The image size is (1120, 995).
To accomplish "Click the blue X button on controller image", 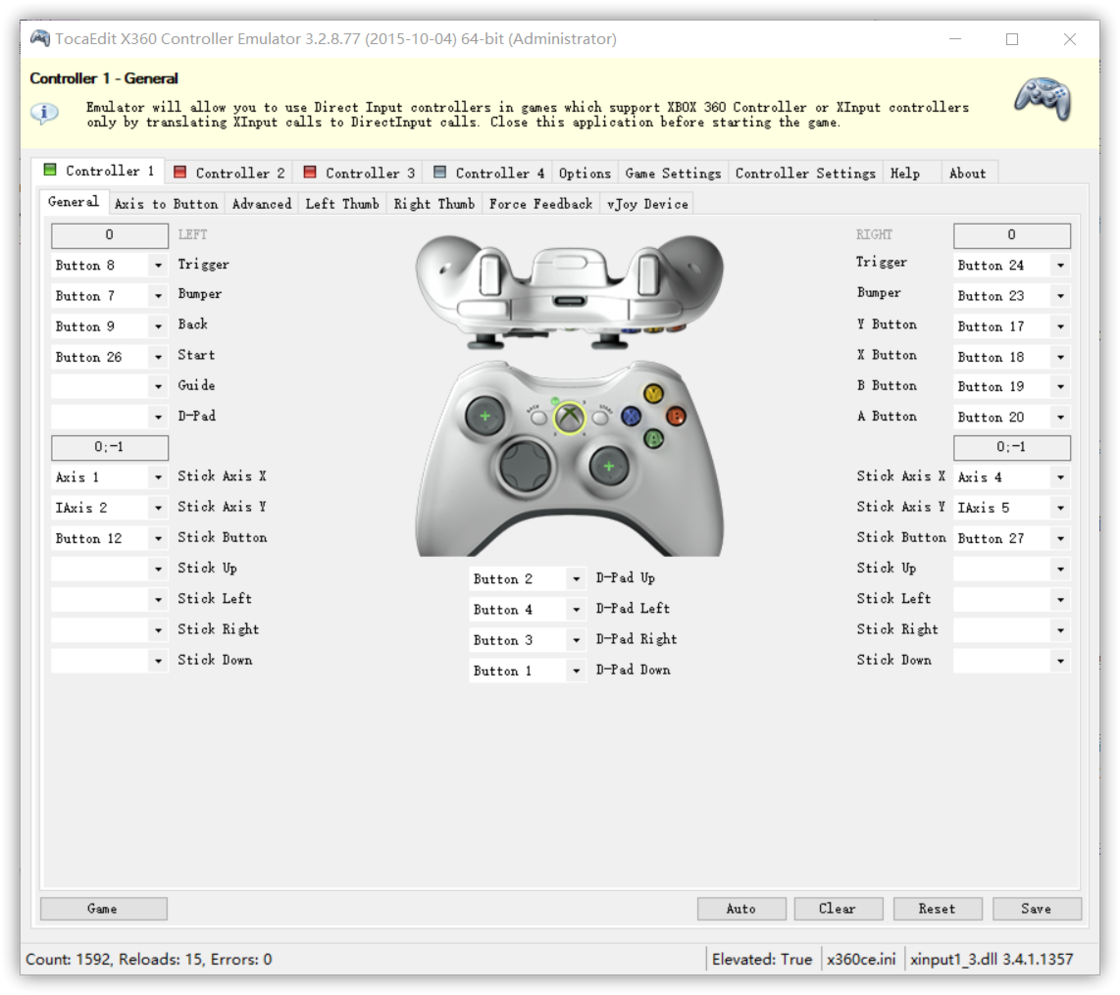I will point(631,416).
